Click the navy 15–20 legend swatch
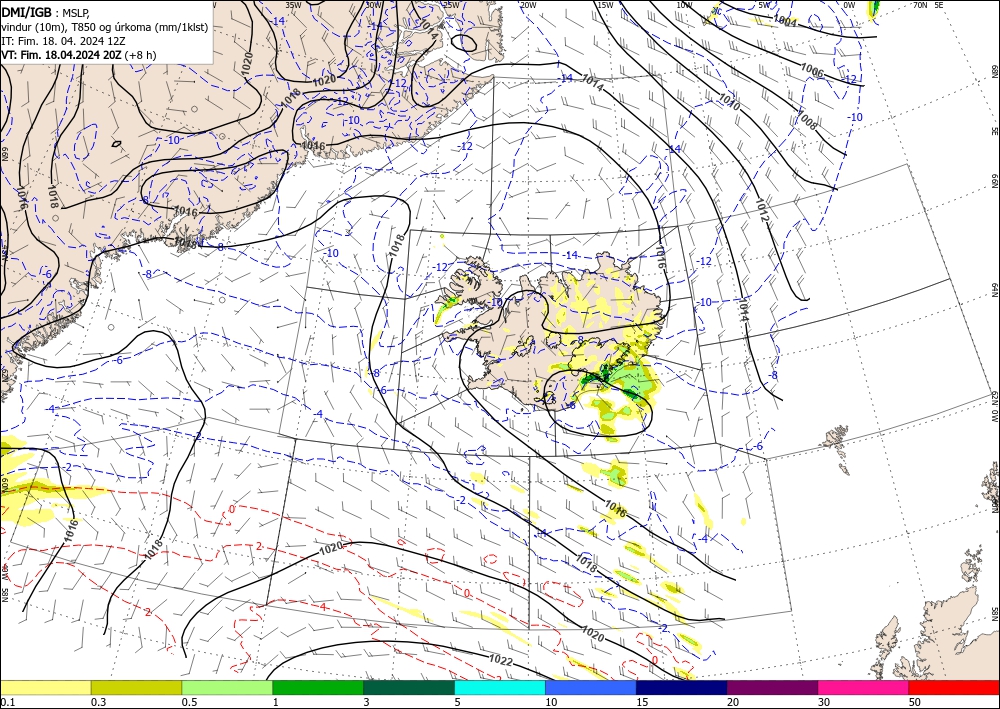Viewport: 1000px width, 709px height. pos(682,687)
